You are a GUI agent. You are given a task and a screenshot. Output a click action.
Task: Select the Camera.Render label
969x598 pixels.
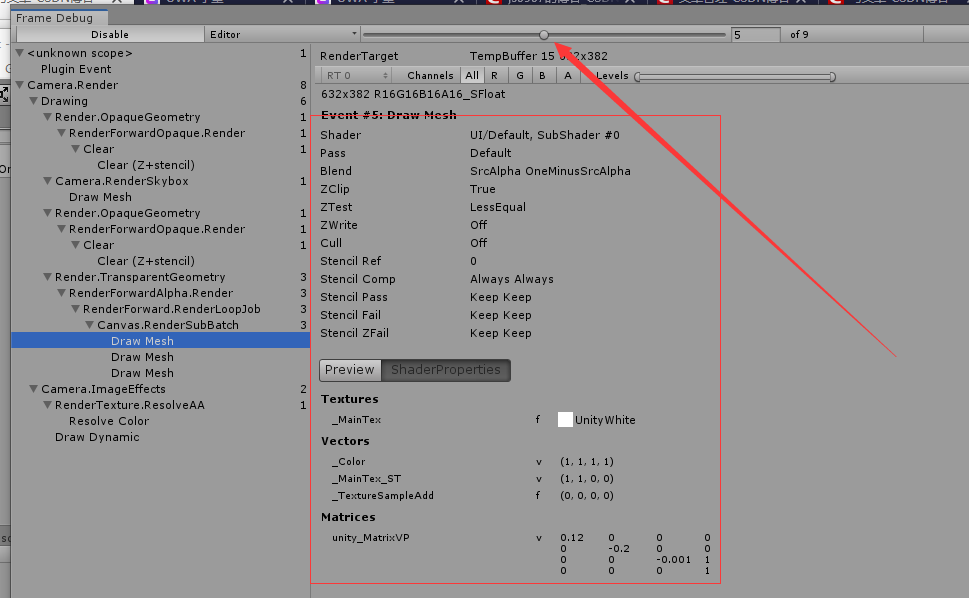coord(72,85)
